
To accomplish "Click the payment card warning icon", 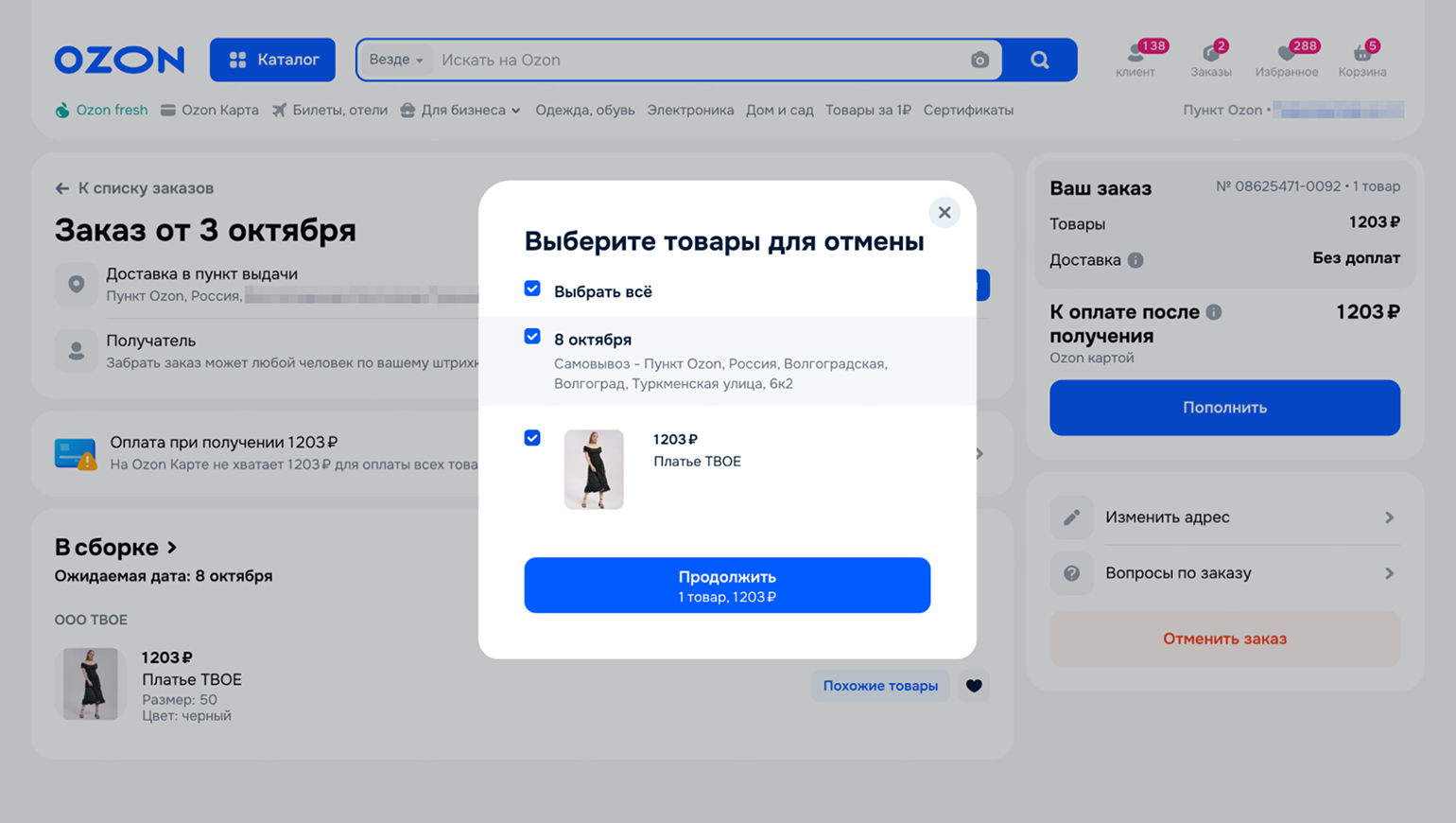I will coord(76,454).
